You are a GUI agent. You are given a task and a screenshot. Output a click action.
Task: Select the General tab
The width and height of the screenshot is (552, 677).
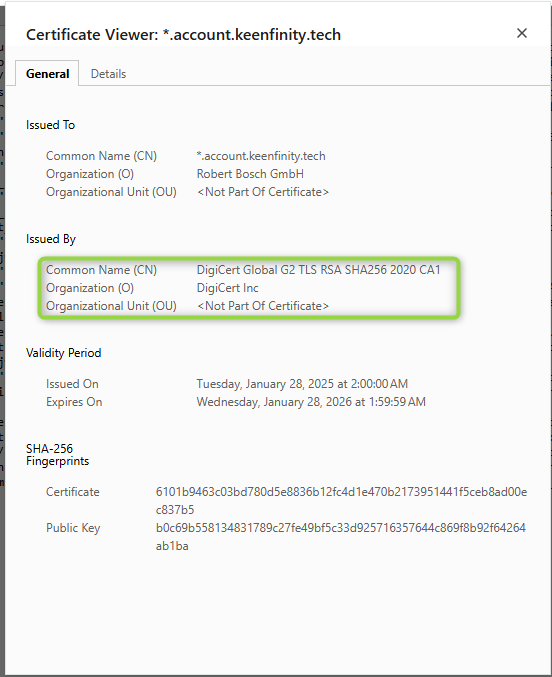point(48,74)
